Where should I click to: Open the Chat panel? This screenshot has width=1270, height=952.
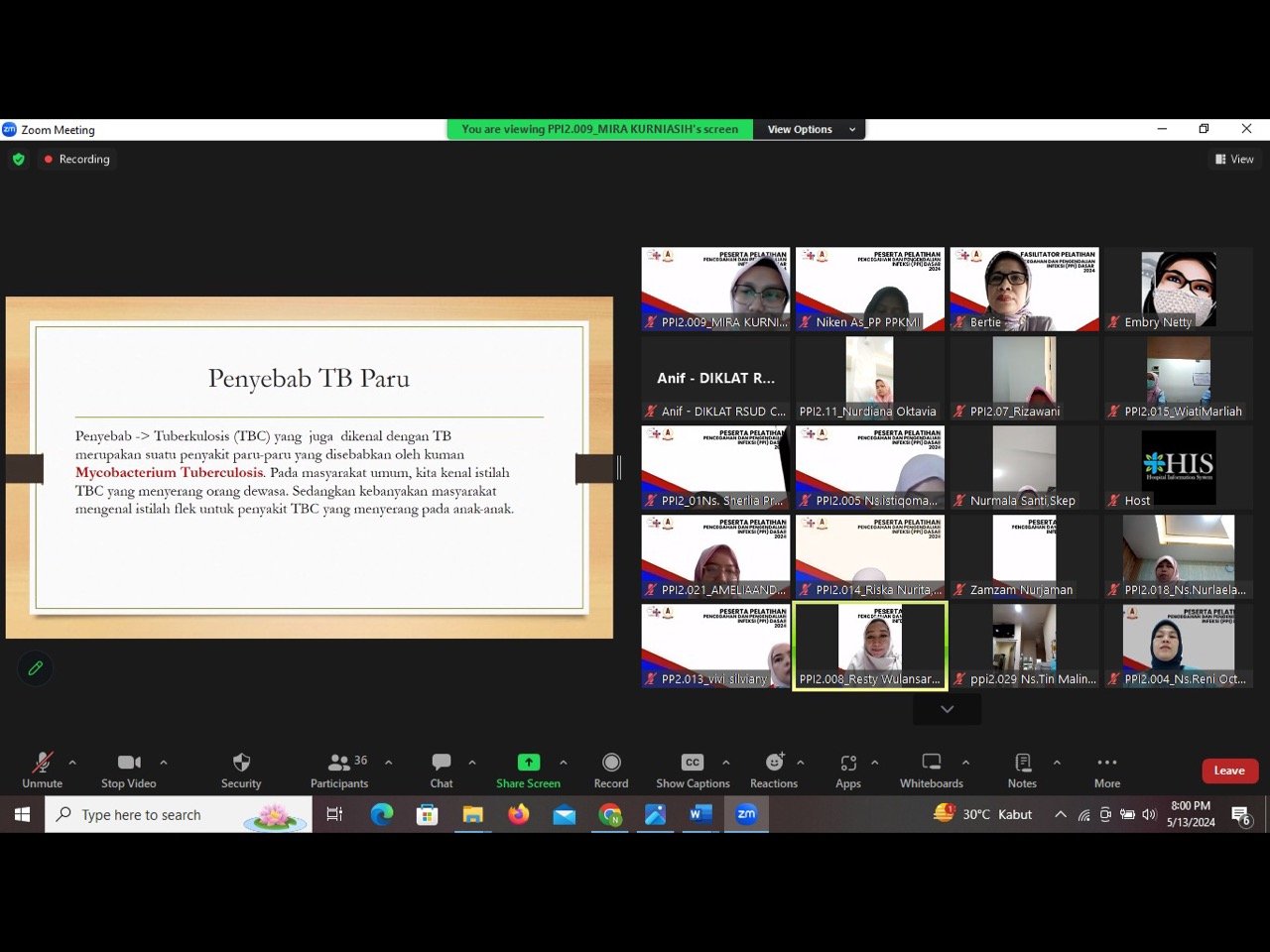click(442, 763)
